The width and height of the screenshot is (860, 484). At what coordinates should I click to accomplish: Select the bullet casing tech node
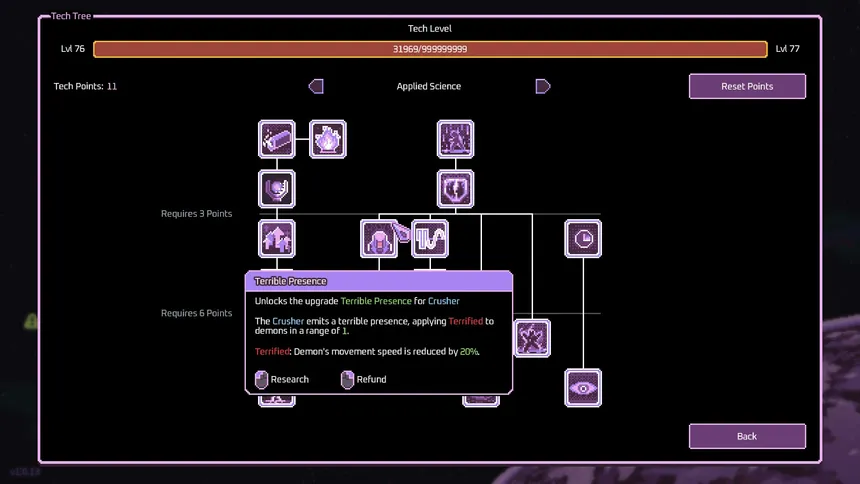[x=276, y=139]
